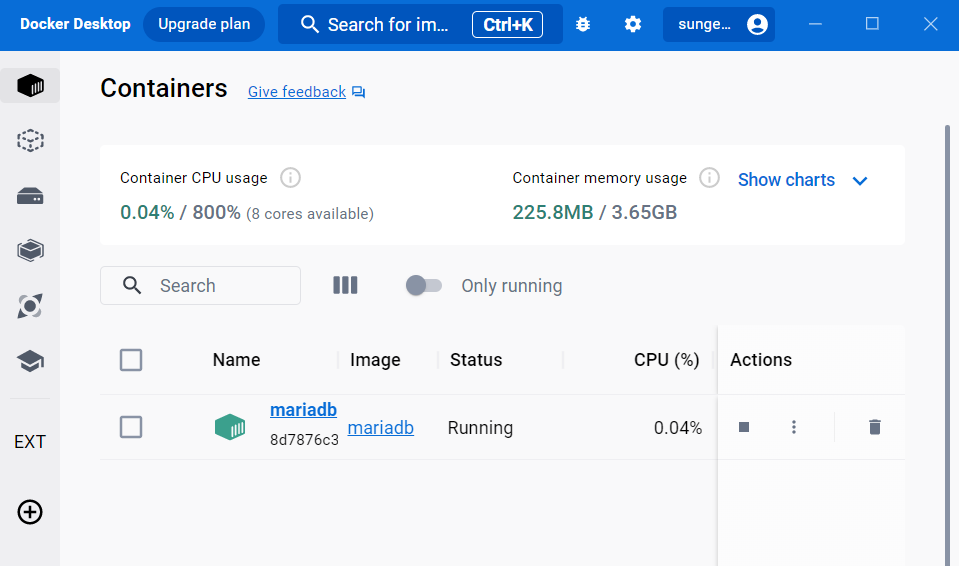
Task: Open more actions menu for mariadb
Action: [794, 427]
